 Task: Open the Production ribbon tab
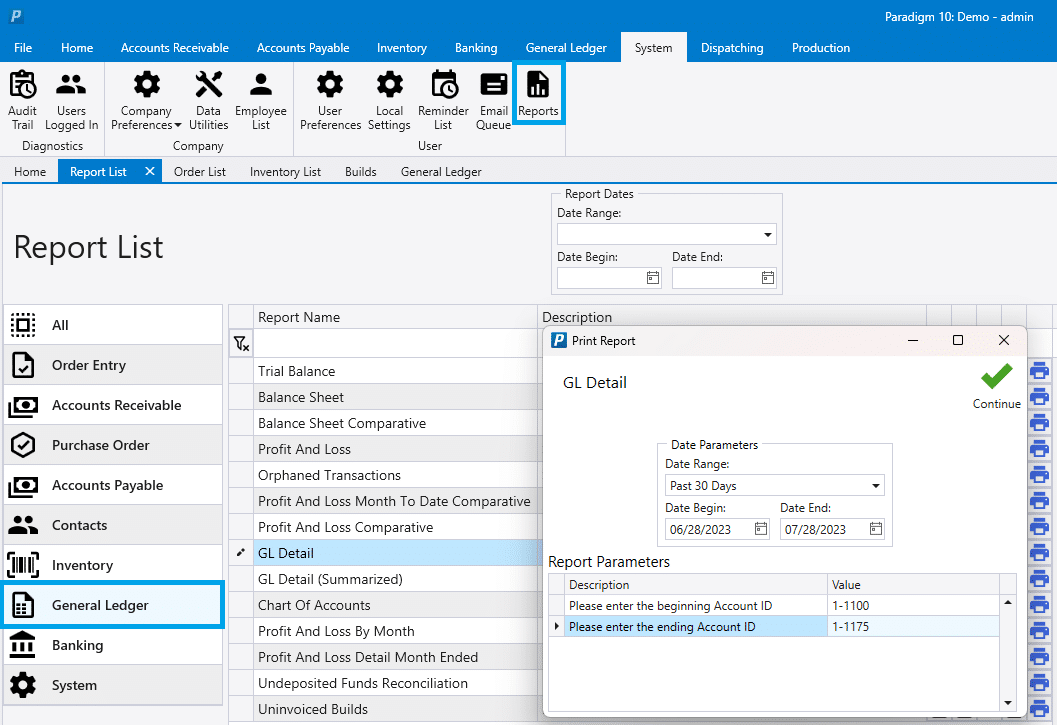pos(820,48)
